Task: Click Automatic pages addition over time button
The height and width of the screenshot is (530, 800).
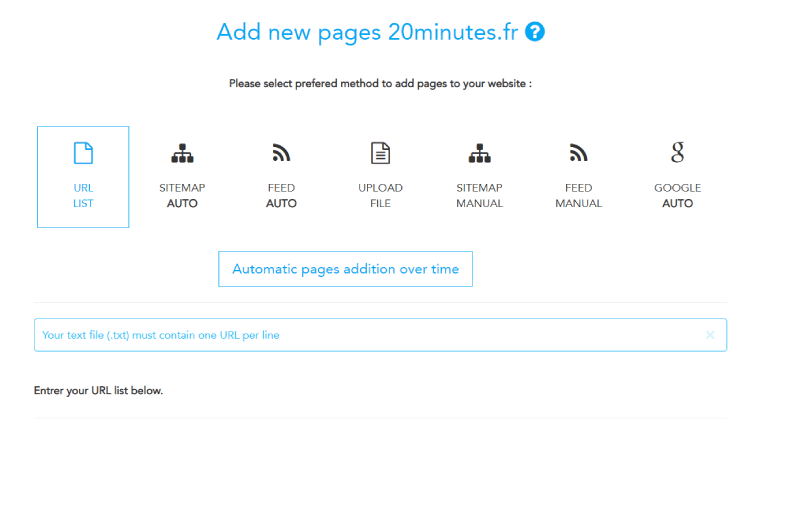Action: pyautogui.click(x=345, y=269)
